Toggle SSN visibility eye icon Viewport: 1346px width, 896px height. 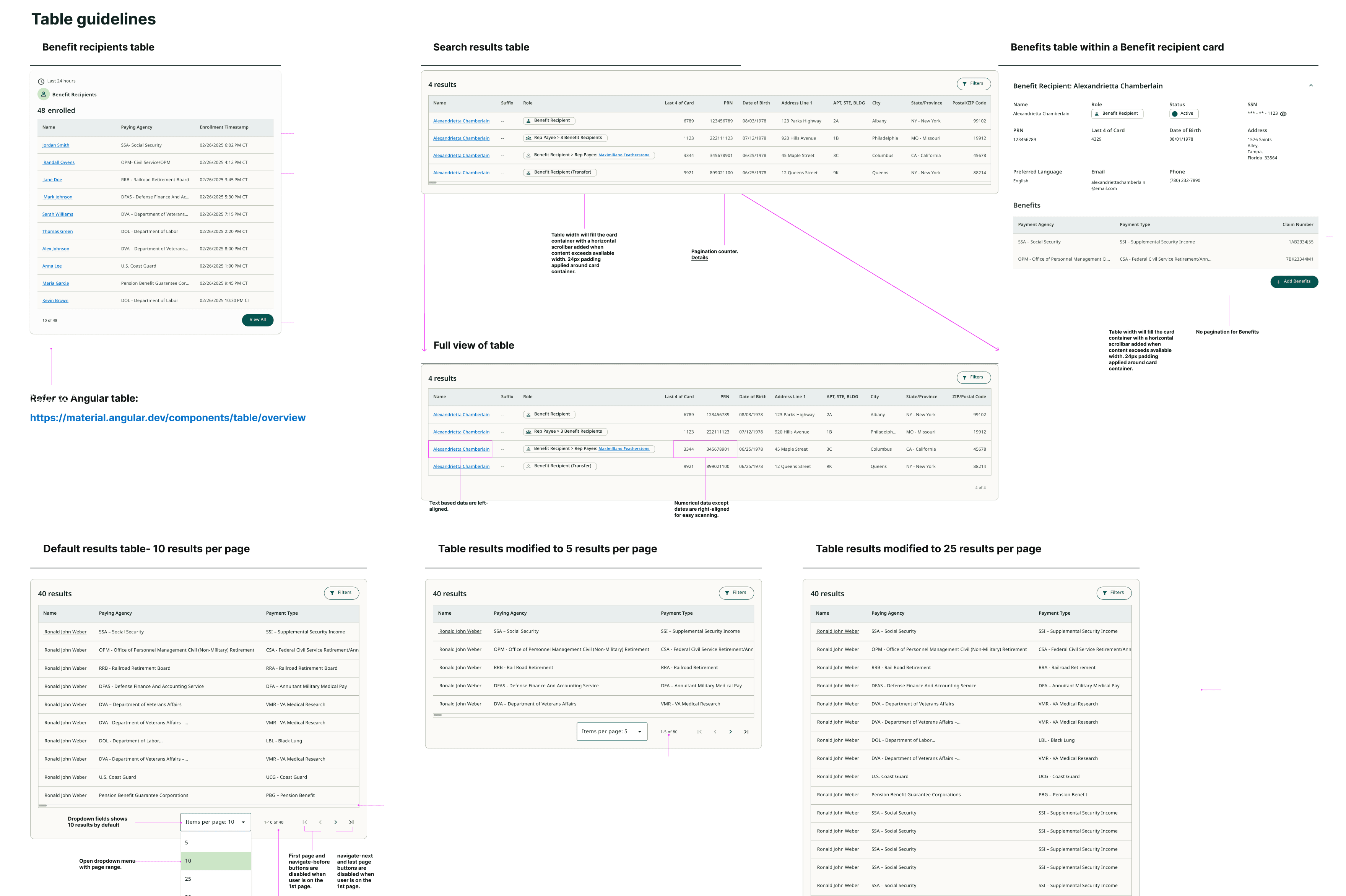point(1283,114)
